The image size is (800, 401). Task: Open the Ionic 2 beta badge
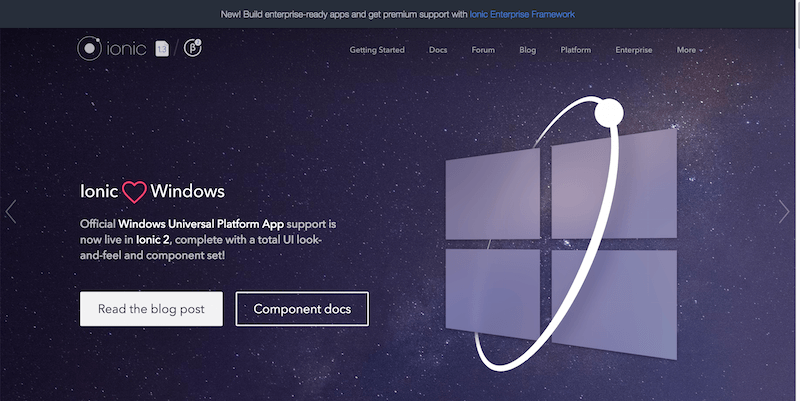click(x=193, y=48)
